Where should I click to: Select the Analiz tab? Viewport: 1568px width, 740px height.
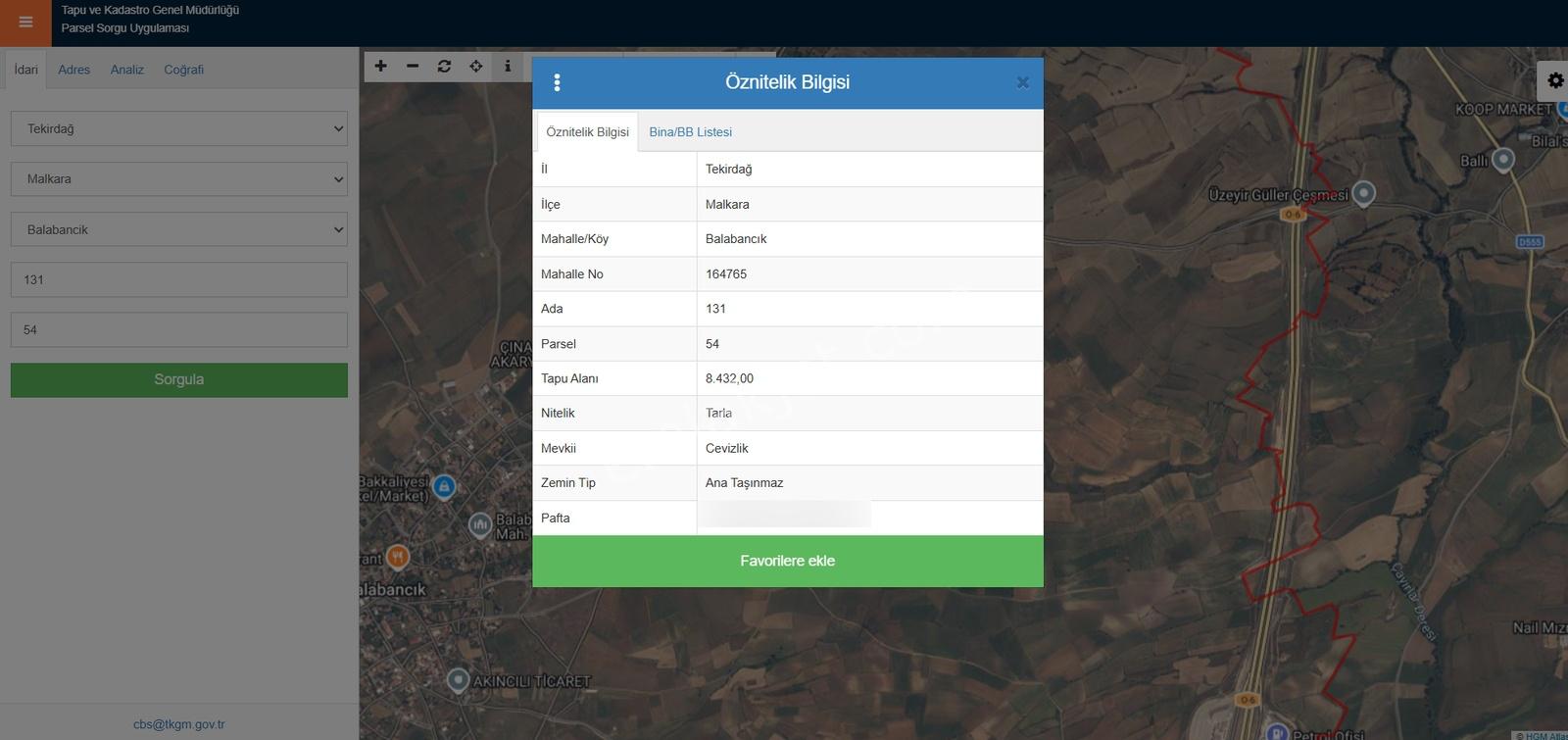[126, 70]
